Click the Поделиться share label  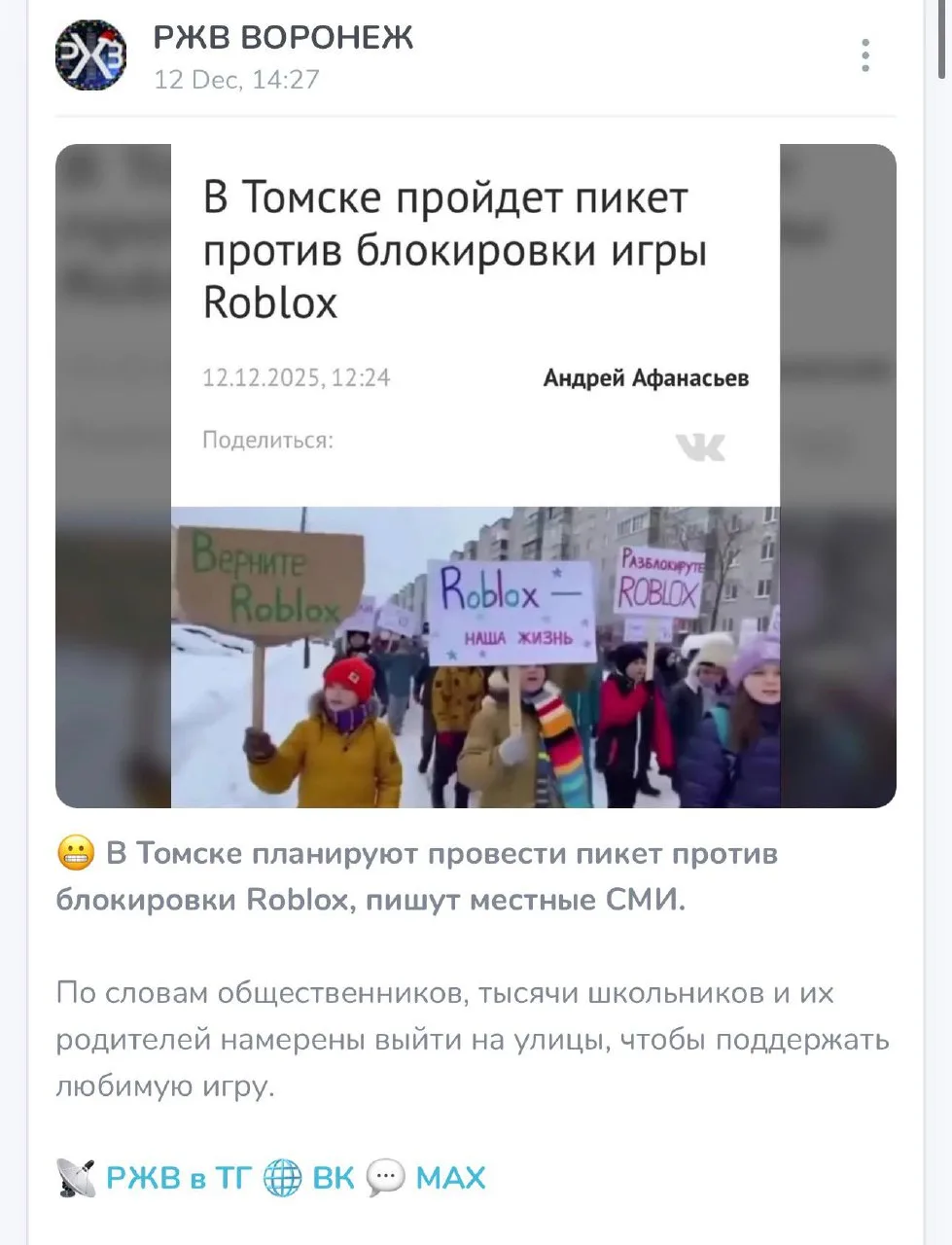click(x=267, y=441)
